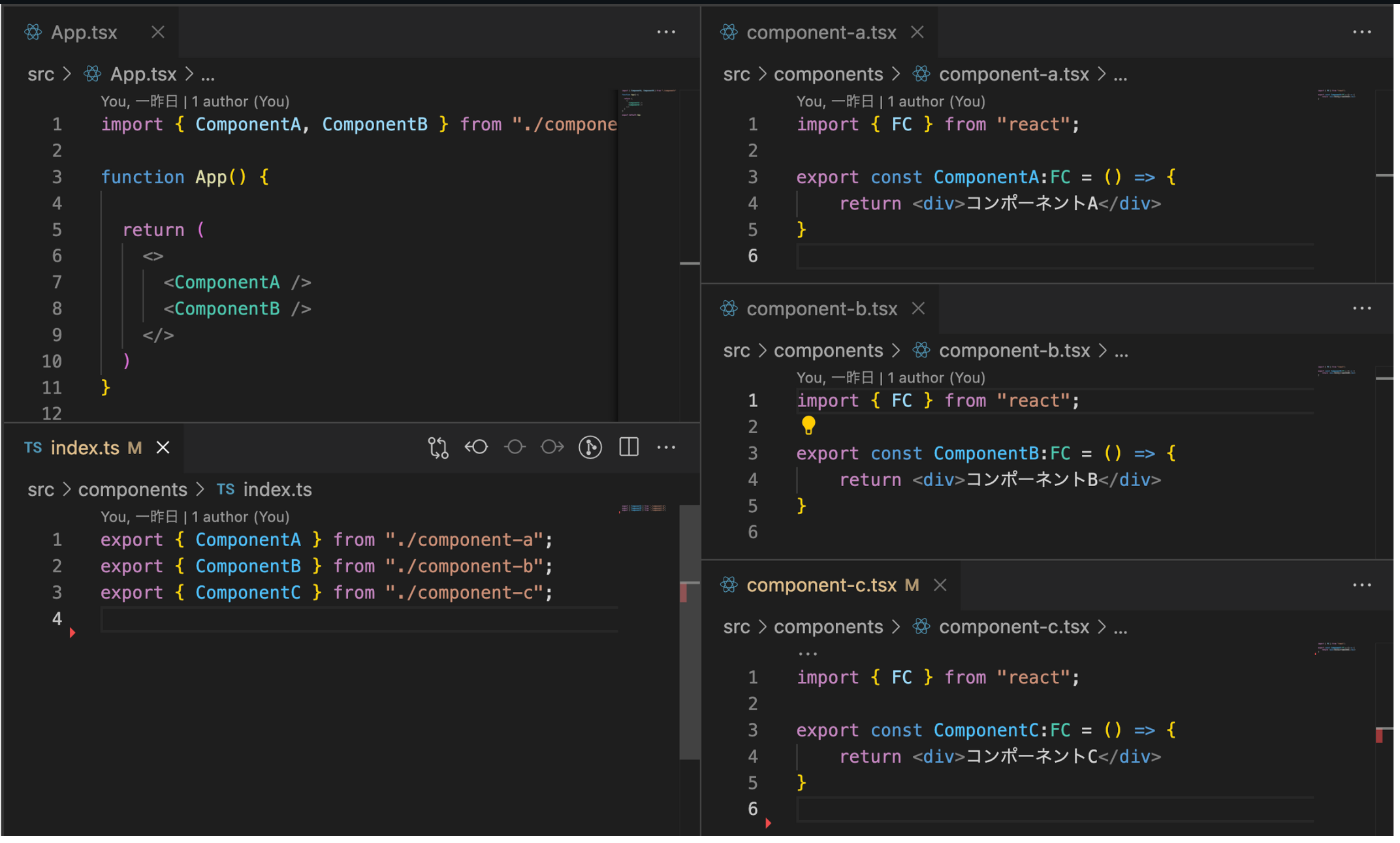Click blame annotation above App.tsx line 1

point(195,101)
